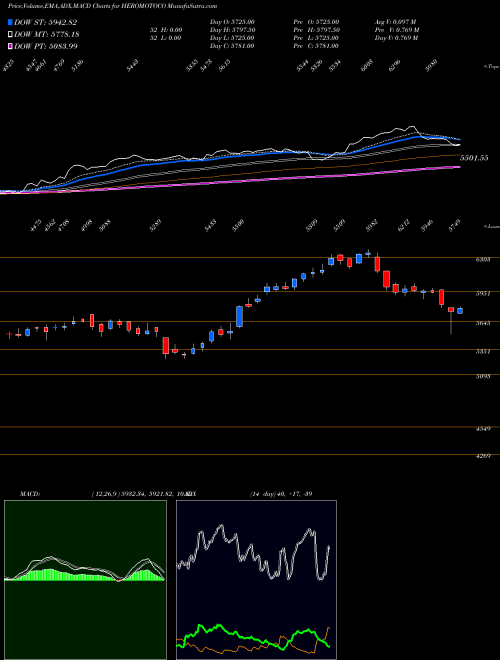Click the Pre H: 5797.50 value
500x660 pixels.
click(x=316, y=30)
